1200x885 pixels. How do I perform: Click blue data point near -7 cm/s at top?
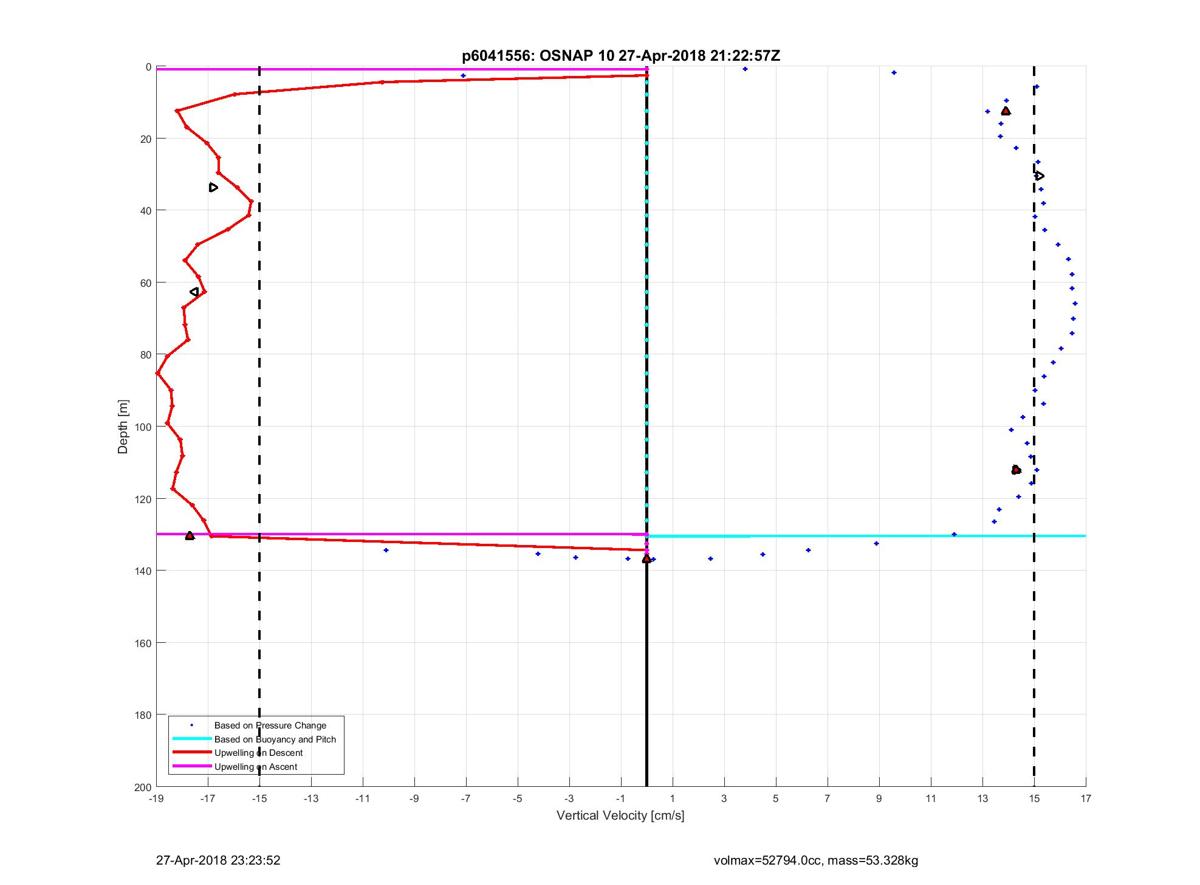[463, 75]
